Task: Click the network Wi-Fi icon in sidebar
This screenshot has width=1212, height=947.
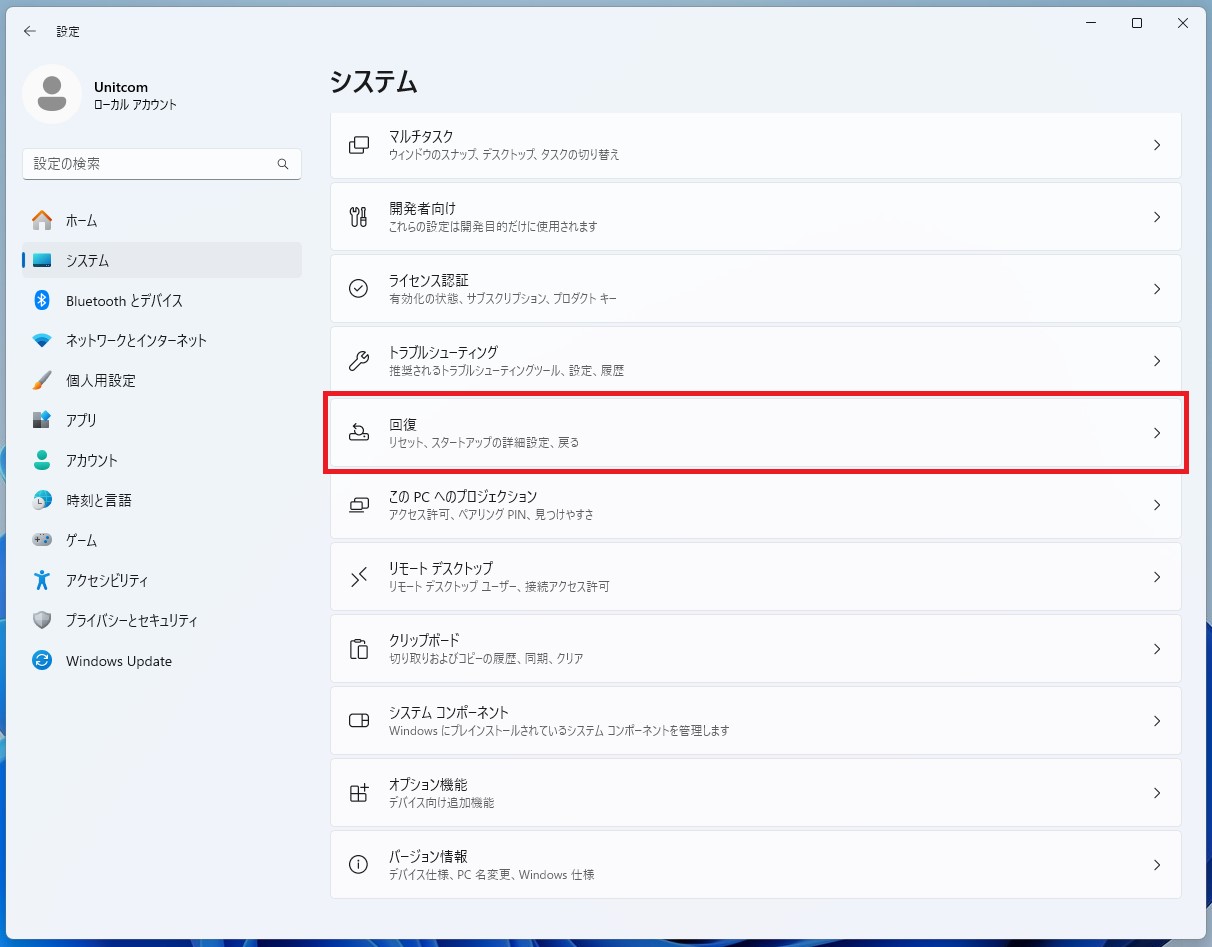Action: [x=42, y=340]
